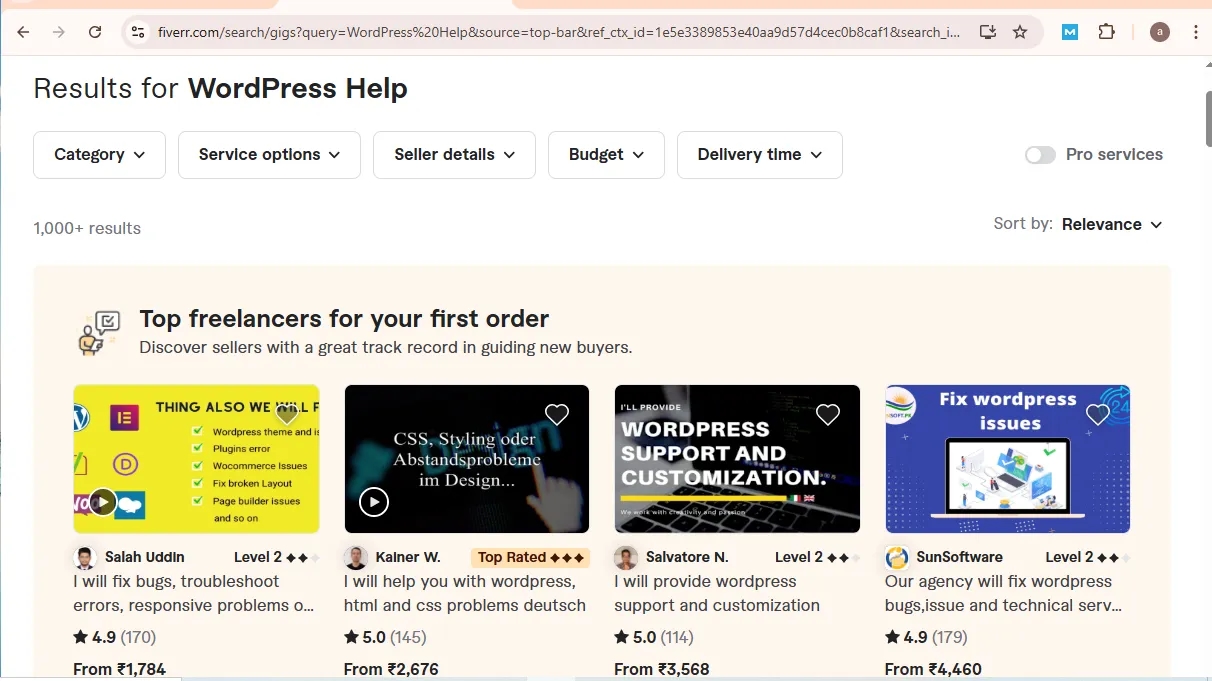This screenshot has height=681, width=1212.
Task: Open Kainer W. seller name link
Action: (408, 557)
